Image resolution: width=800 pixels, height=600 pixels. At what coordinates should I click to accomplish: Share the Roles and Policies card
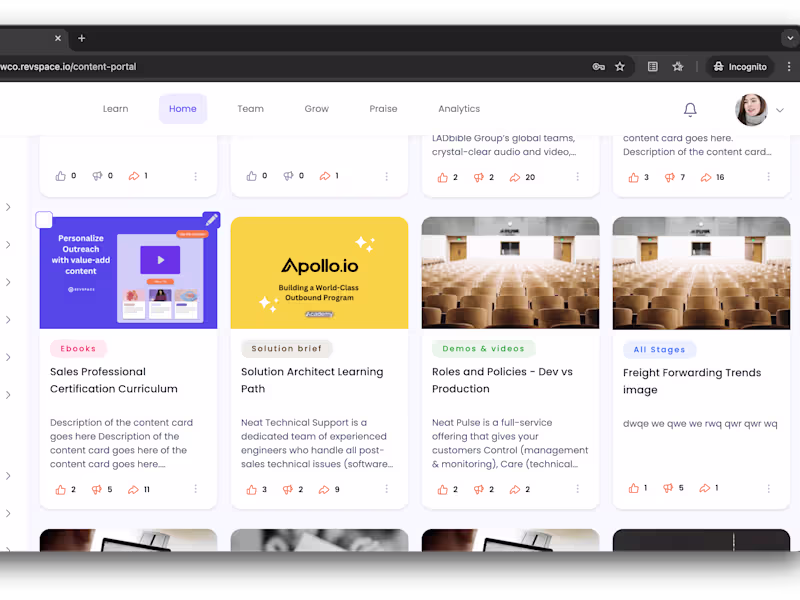click(515, 490)
